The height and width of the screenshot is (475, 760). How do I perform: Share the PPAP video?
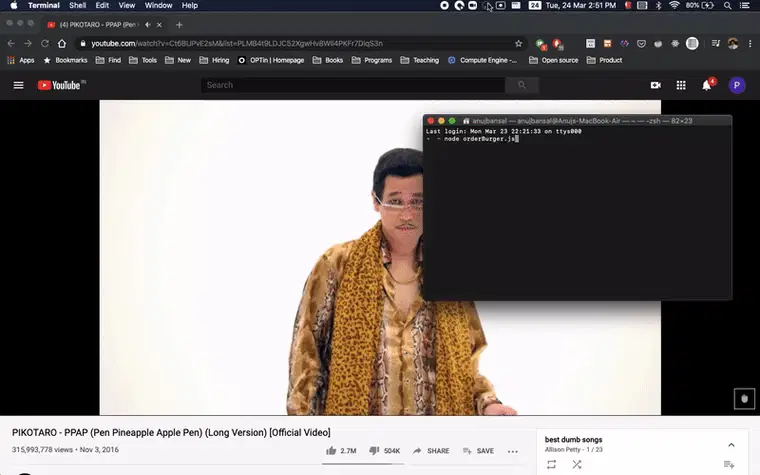pos(431,451)
